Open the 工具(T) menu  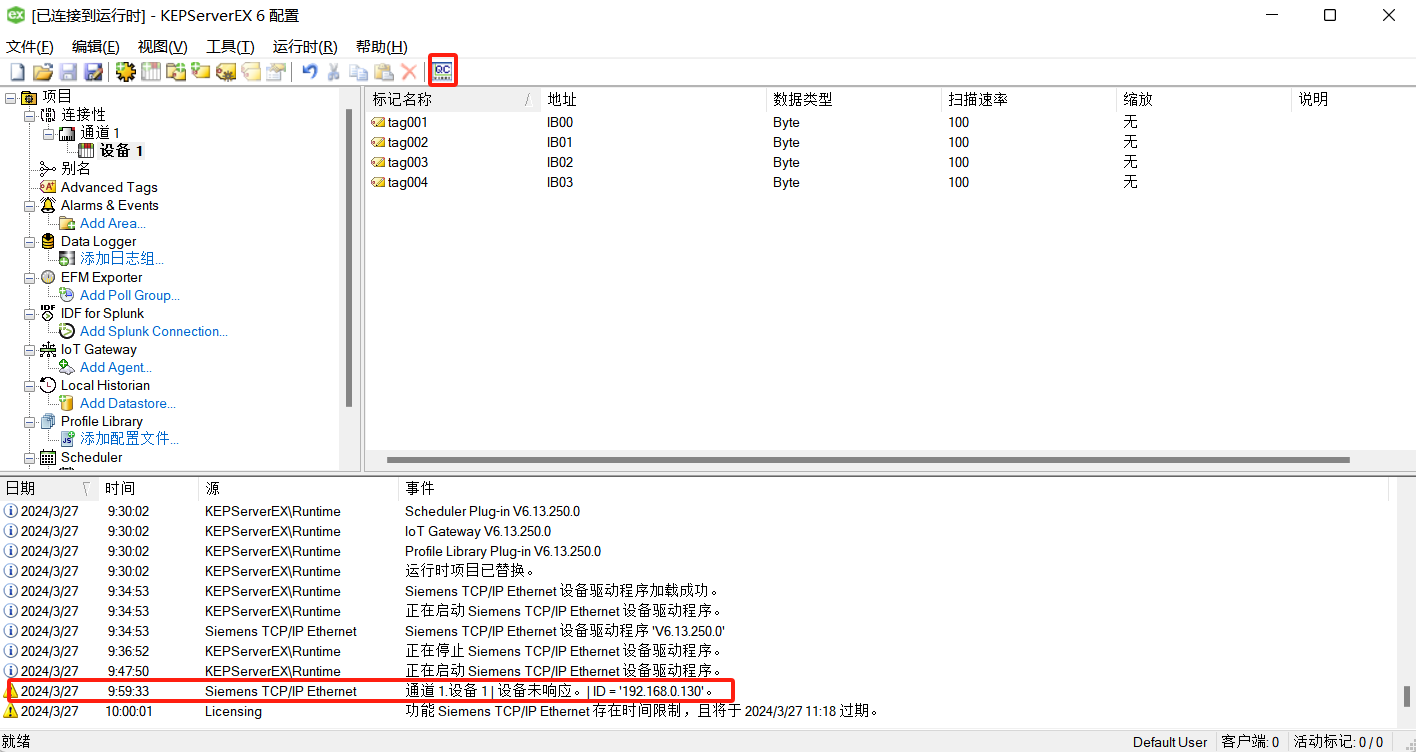230,47
